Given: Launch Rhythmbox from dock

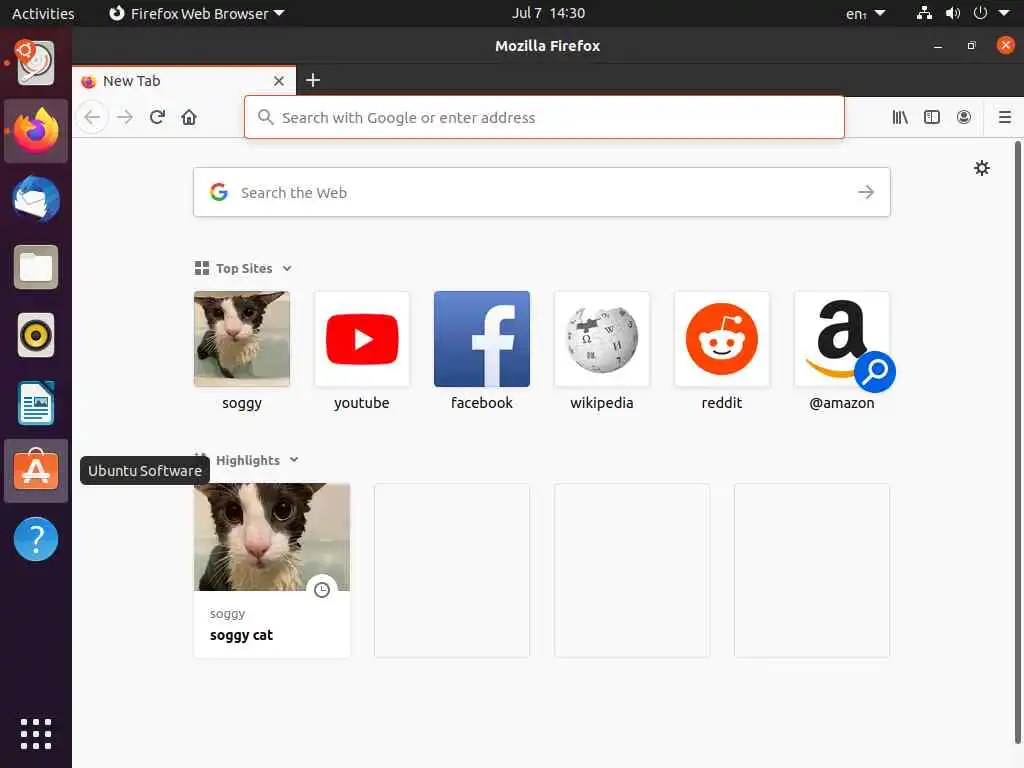Looking at the screenshot, I should [x=36, y=335].
